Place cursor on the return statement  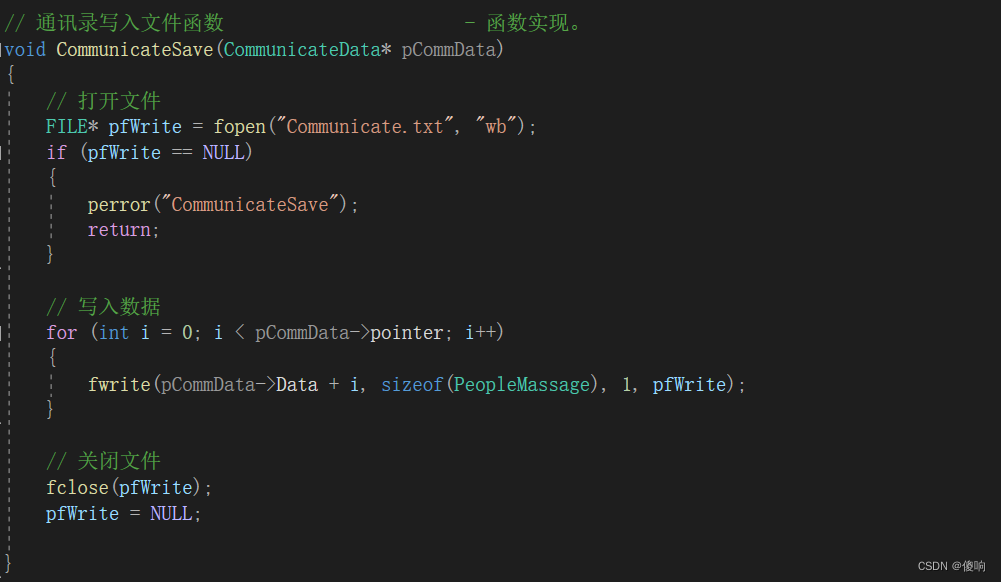(119, 230)
